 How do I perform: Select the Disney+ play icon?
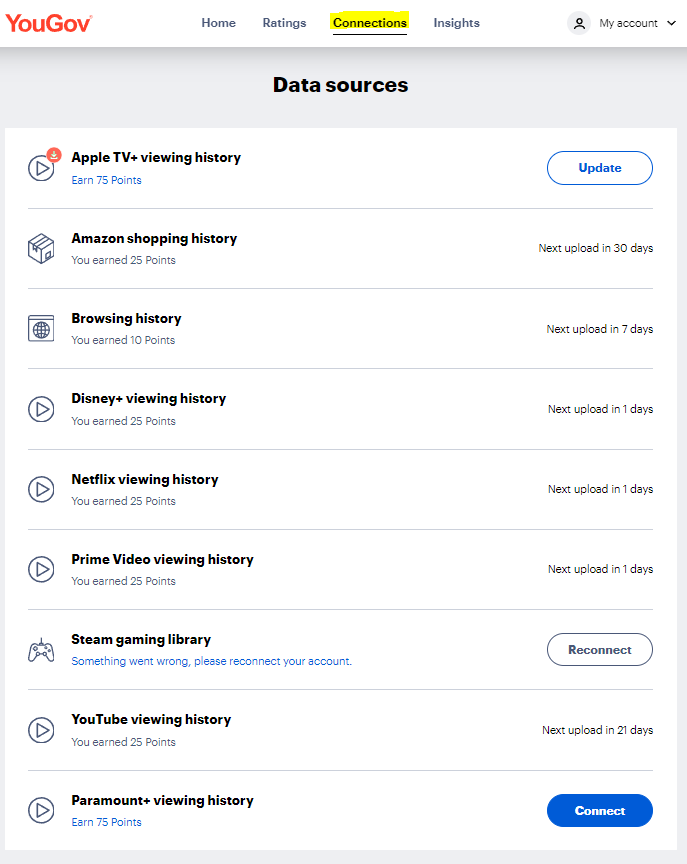click(x=41, y=409)
